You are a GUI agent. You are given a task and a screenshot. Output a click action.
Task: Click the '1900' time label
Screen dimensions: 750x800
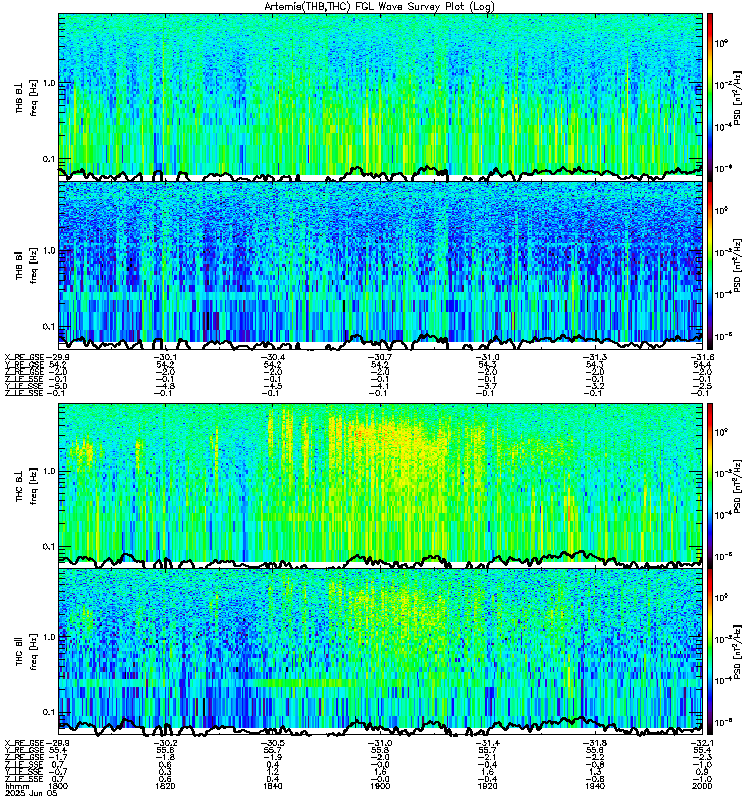pos(380,786)
